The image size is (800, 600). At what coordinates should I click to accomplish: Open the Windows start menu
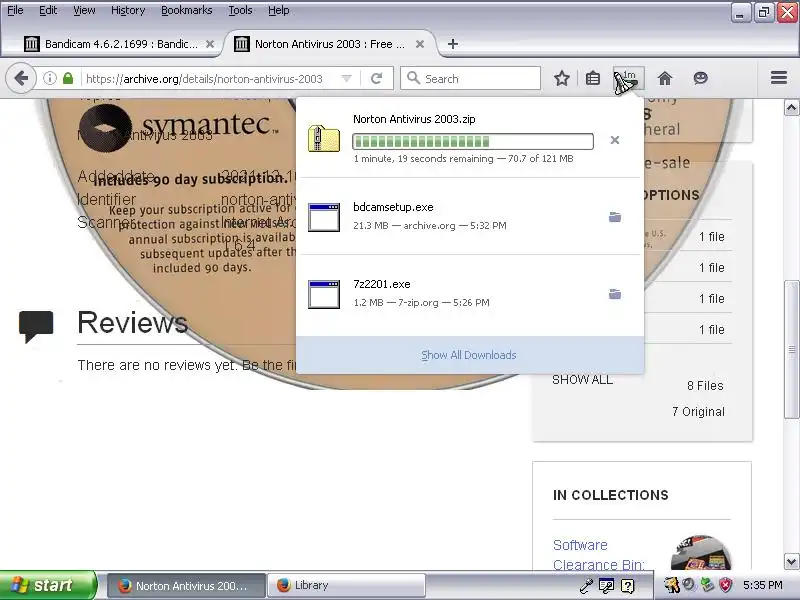click(x=48, y=585)
